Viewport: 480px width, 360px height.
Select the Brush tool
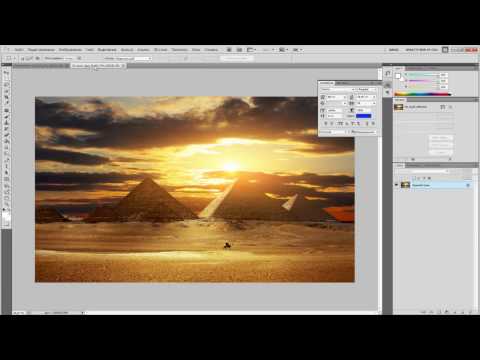pyautogui.click(x=6, y=116)
